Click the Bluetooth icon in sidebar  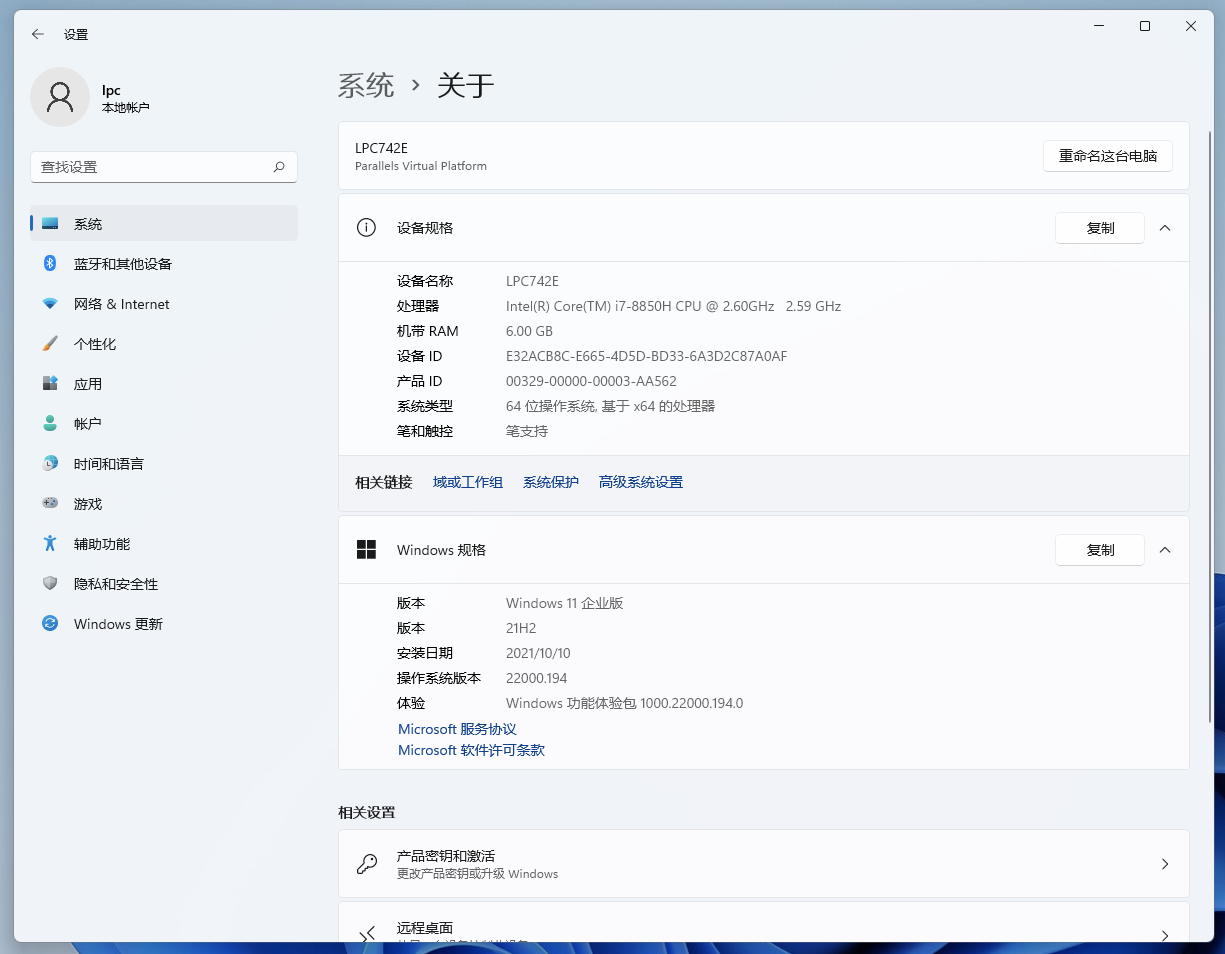pyautogui.click(x=50, y=264)
